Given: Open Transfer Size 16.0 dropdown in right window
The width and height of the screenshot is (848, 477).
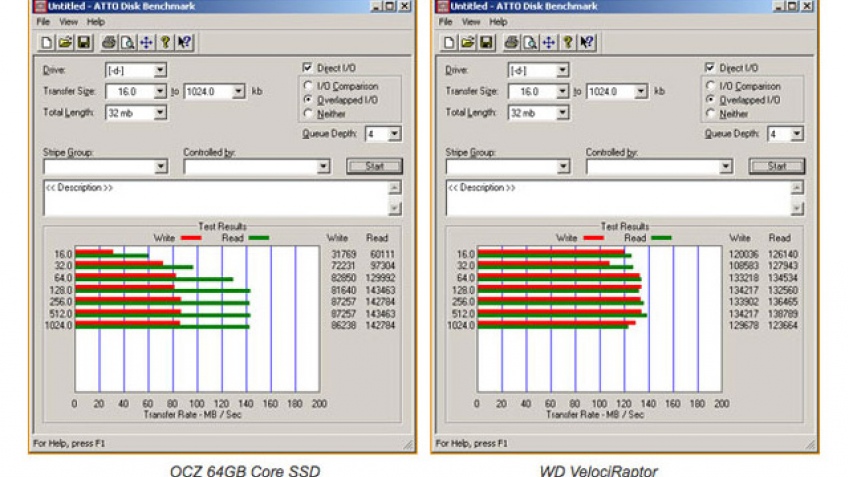Looking at the screenshot, I should 562,91.
